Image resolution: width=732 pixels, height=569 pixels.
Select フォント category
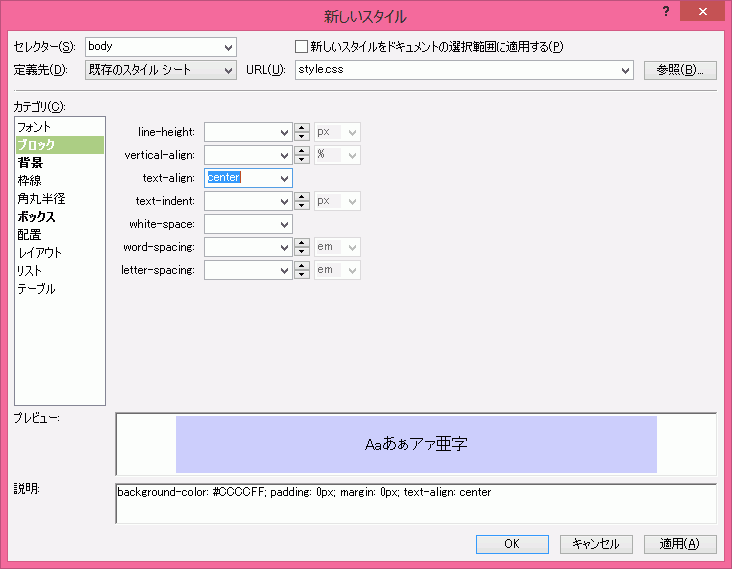click(60, 127)
